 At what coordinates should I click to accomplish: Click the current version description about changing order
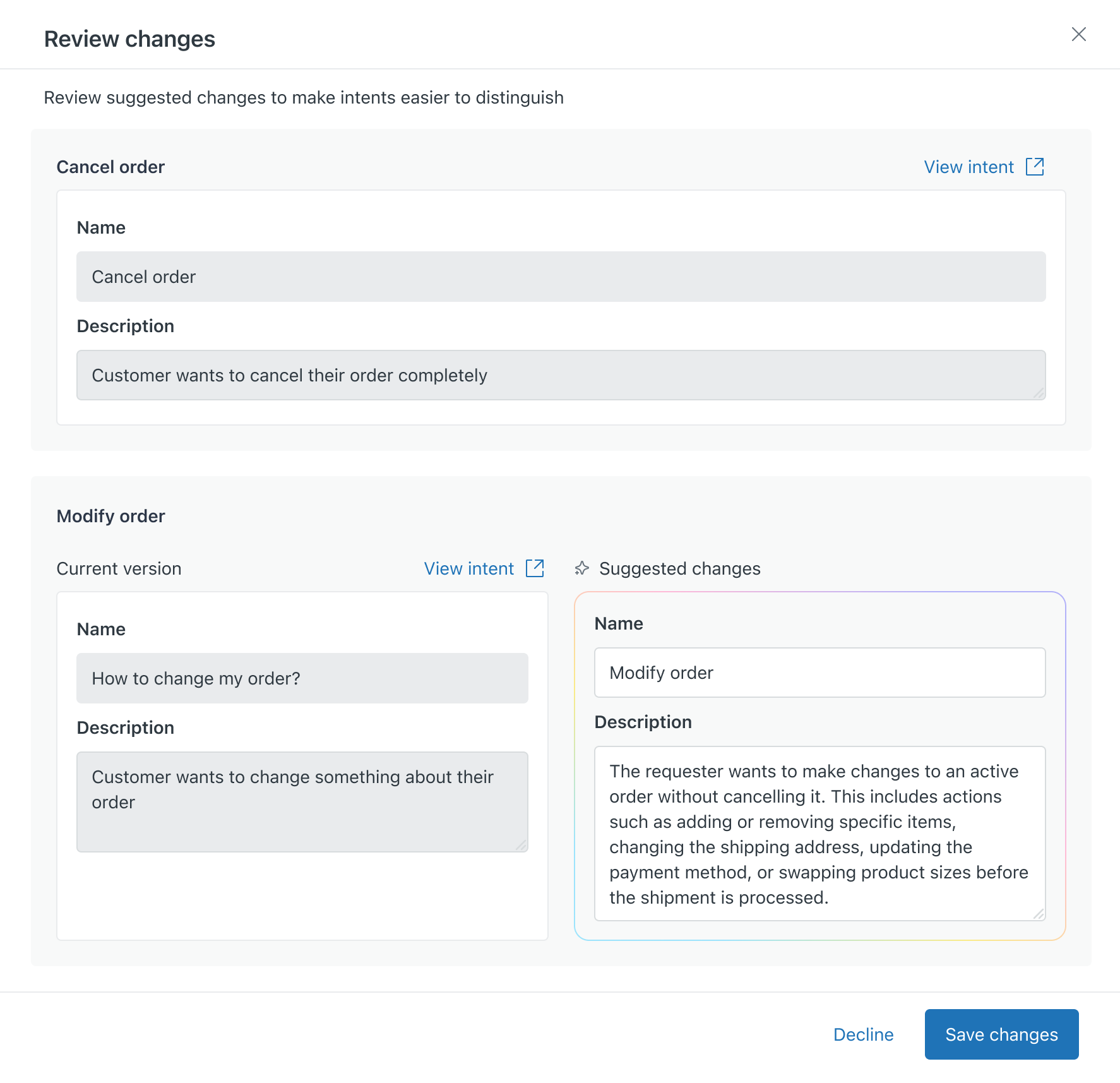[x=302, y=801]
